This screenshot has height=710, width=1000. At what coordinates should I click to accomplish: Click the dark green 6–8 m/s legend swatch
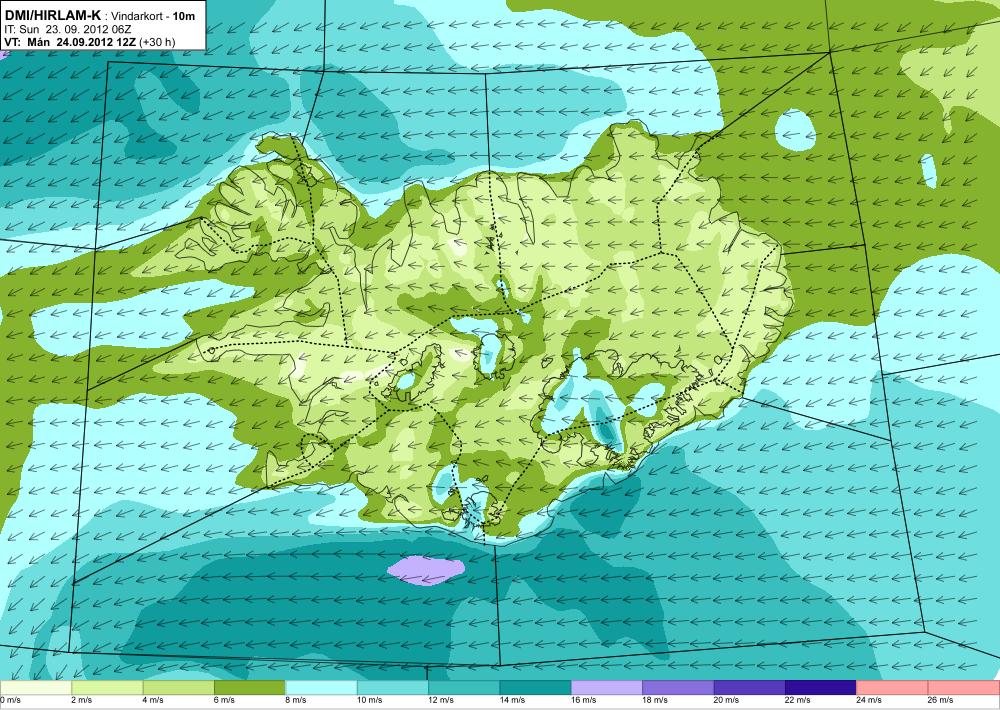coord(249,688)
